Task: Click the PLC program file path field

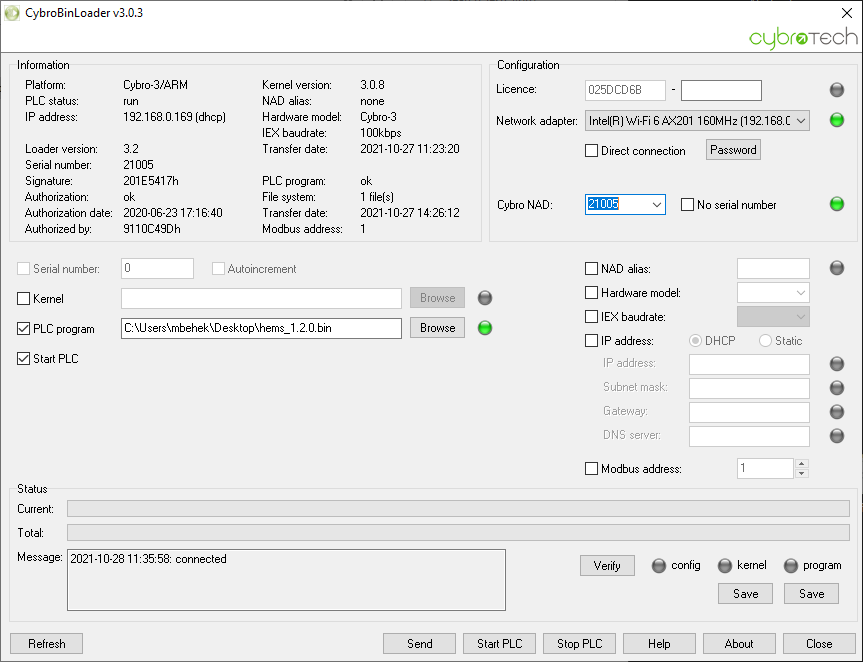Action: tap(261, 328)
